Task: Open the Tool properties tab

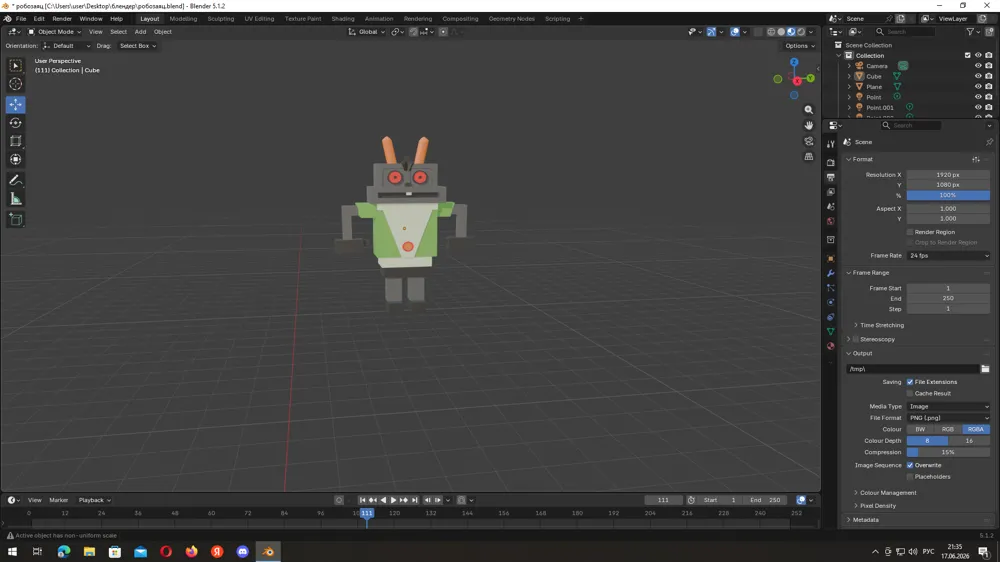Action: pos(830,145)
